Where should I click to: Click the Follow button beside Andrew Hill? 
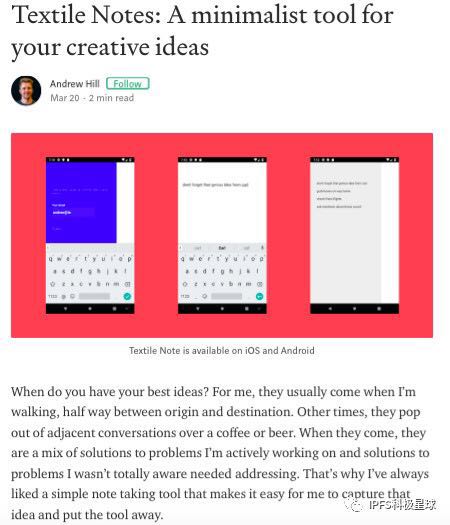click(128, 84)
